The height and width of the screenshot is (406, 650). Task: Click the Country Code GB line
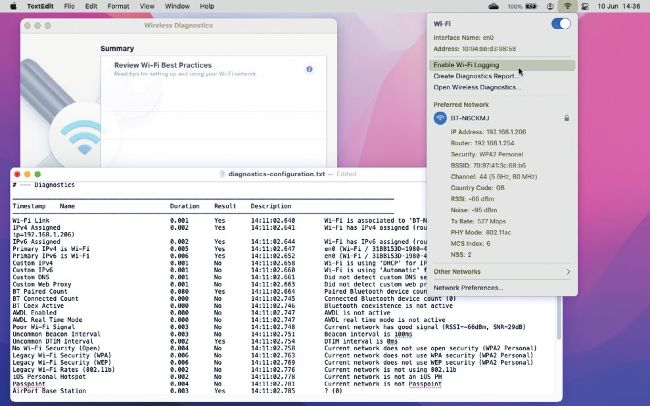478,188
